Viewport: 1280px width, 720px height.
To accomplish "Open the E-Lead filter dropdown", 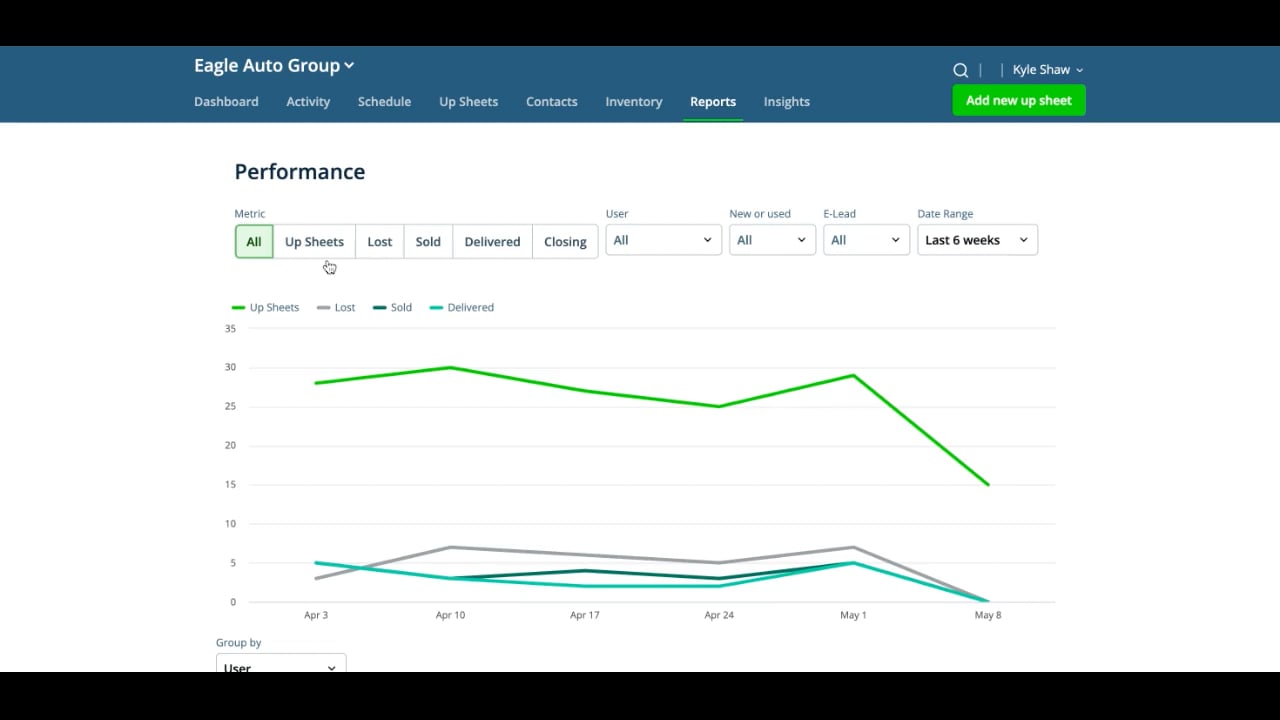I will pos(866,240).
